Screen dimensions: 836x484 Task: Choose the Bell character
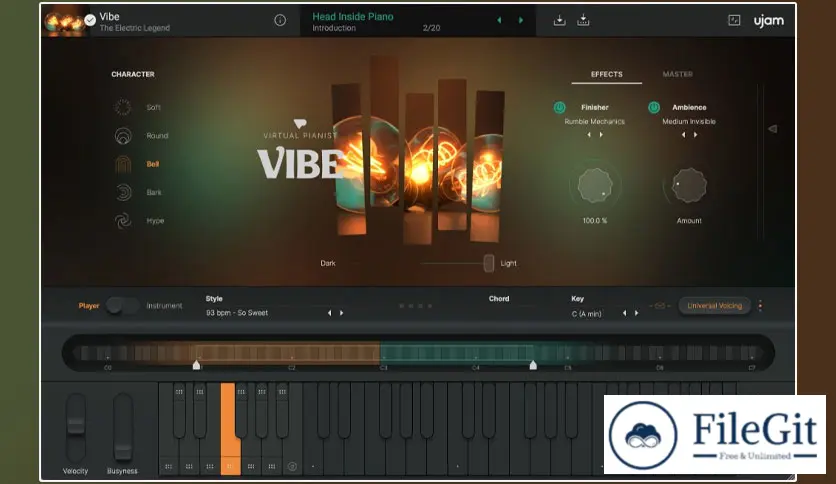coord(152,164)
